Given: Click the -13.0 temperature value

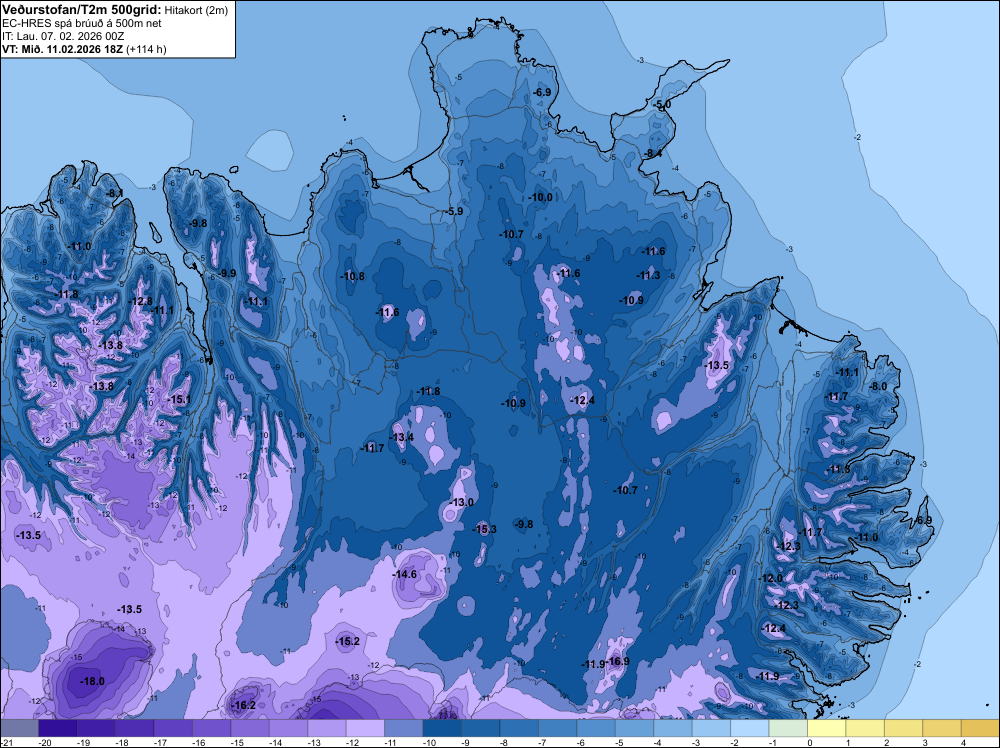Looking at the screenshot, I should coord(462,502).
